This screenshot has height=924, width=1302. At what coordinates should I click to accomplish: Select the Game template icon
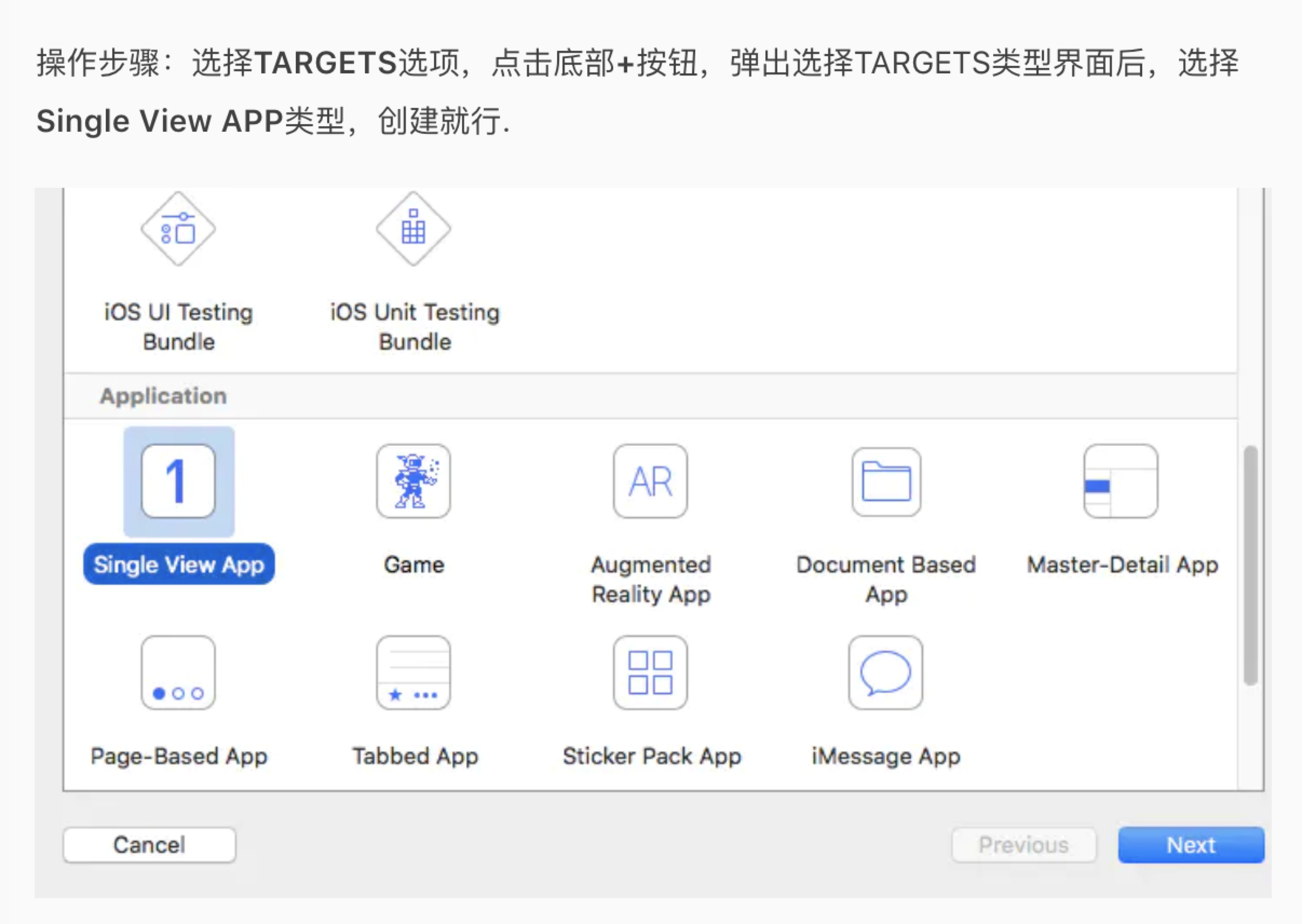[x=413, y=481]
